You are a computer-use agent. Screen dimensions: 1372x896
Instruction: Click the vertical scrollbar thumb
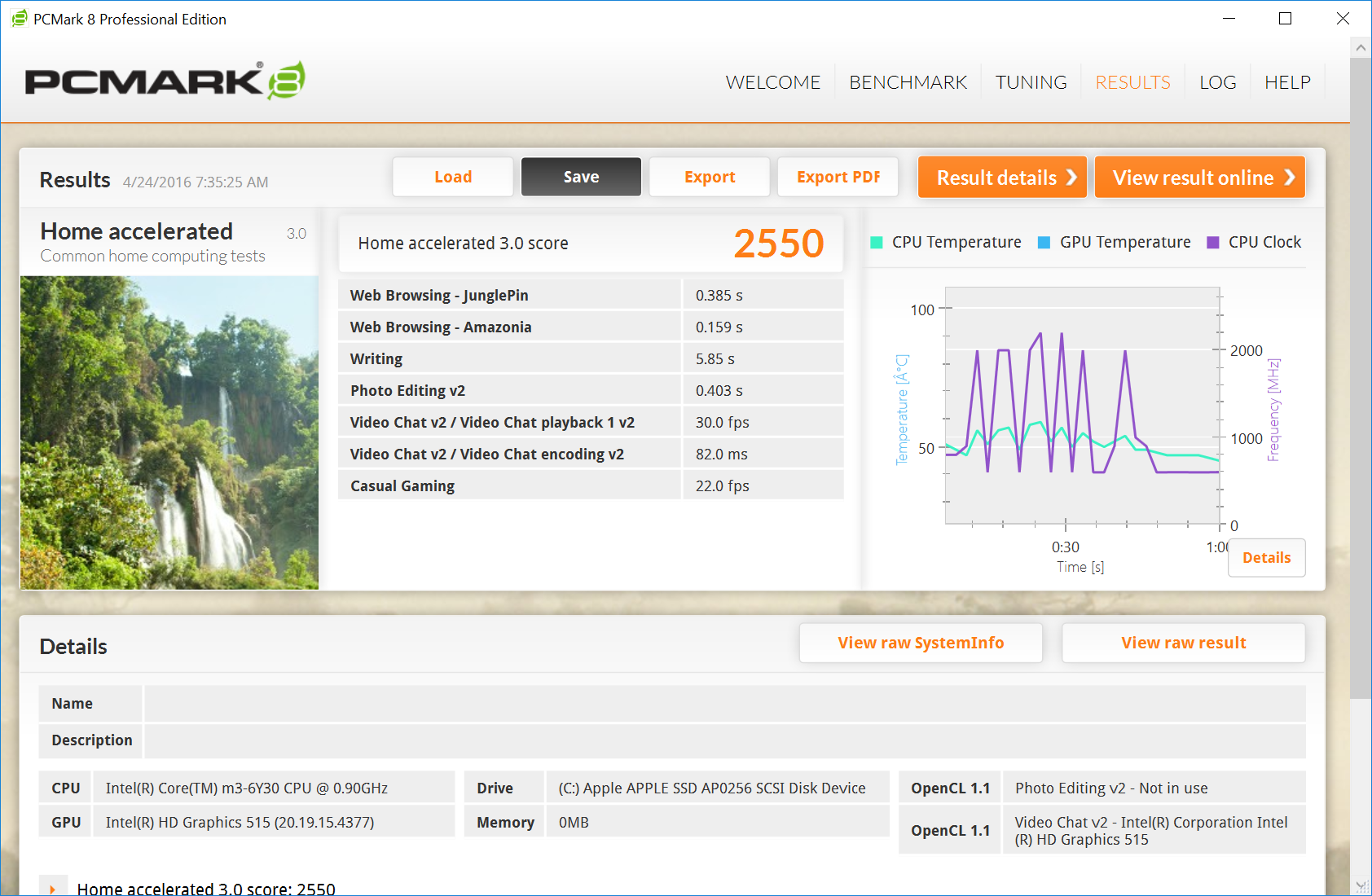click(1361, 379)
